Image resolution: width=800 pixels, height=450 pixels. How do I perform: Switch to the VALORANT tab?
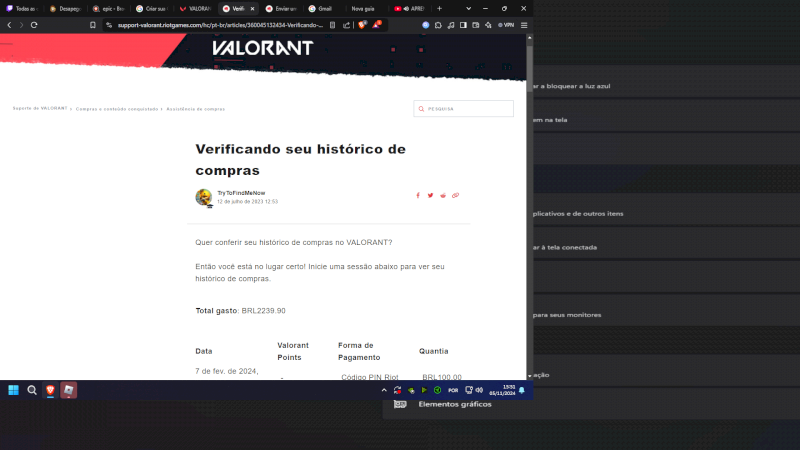click(195, 9)
